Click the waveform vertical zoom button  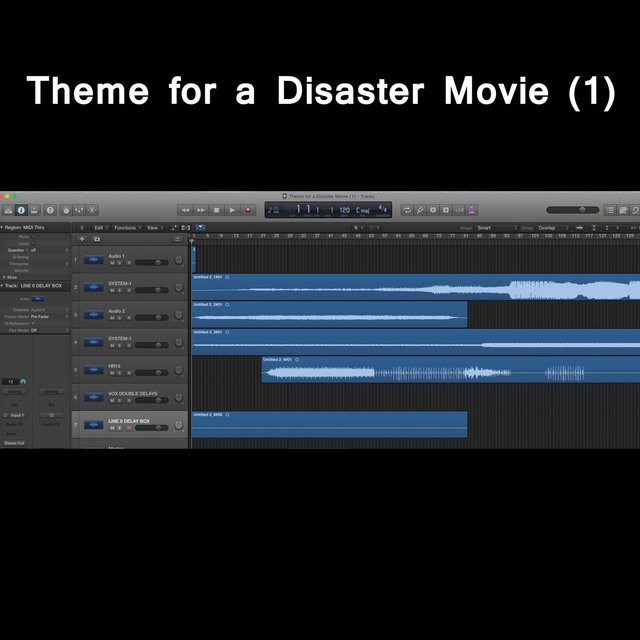click(x=580, y=228)
